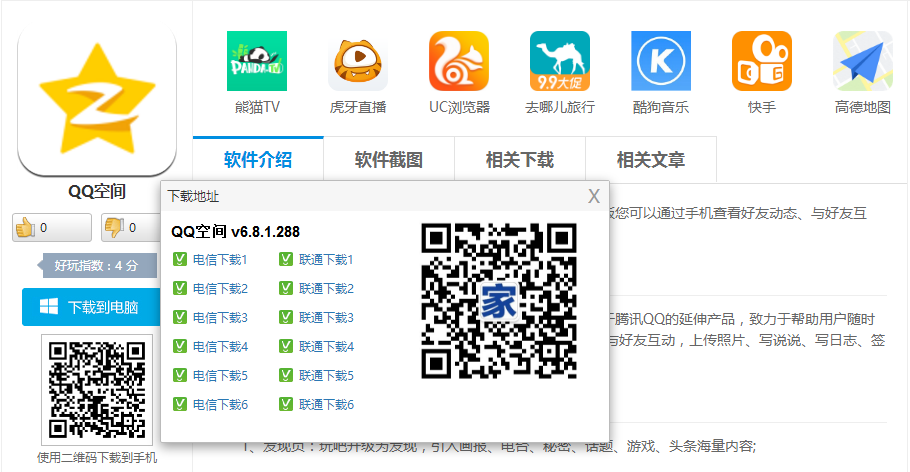910x472 pixels.
Task: Click the 下载到电脑 download button
Action: (91, 307)
